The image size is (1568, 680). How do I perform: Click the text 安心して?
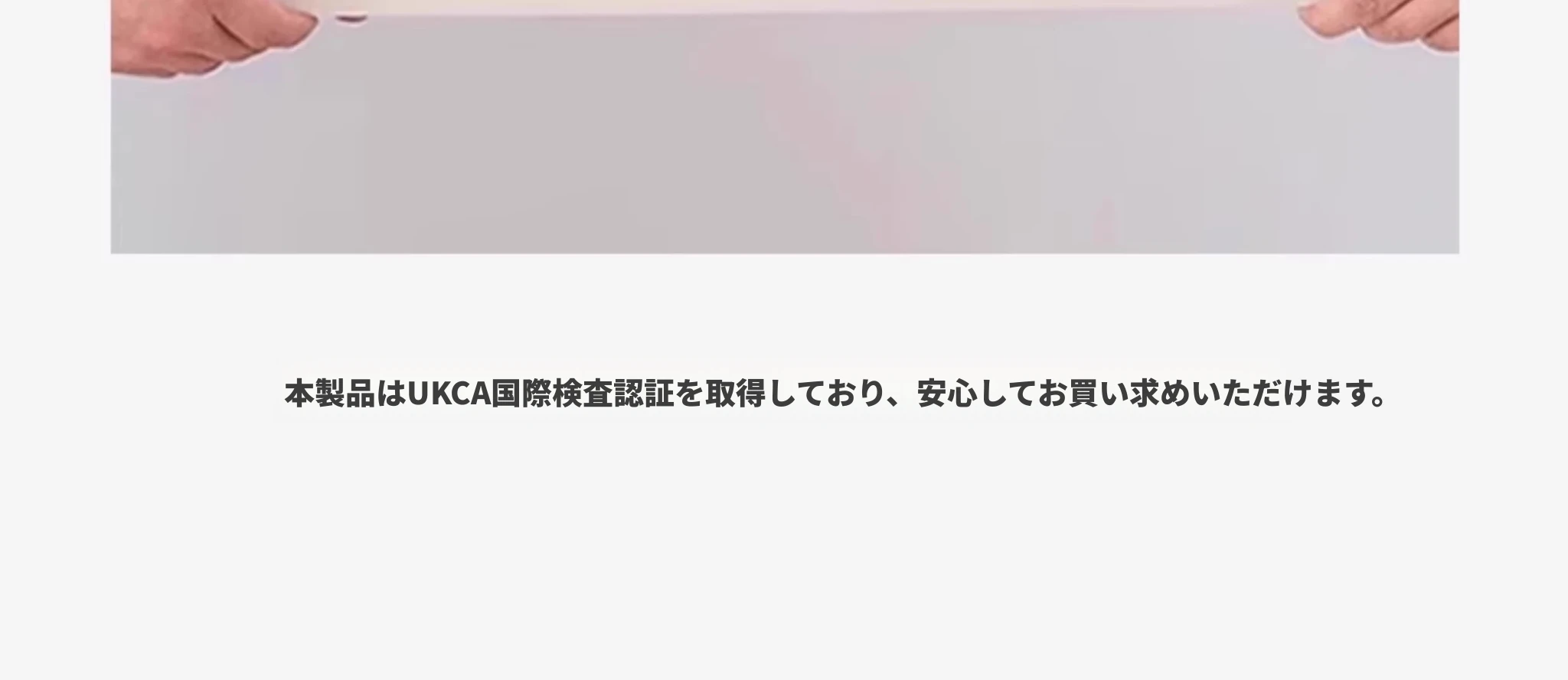pyautogui.click(x=978, y=394)
